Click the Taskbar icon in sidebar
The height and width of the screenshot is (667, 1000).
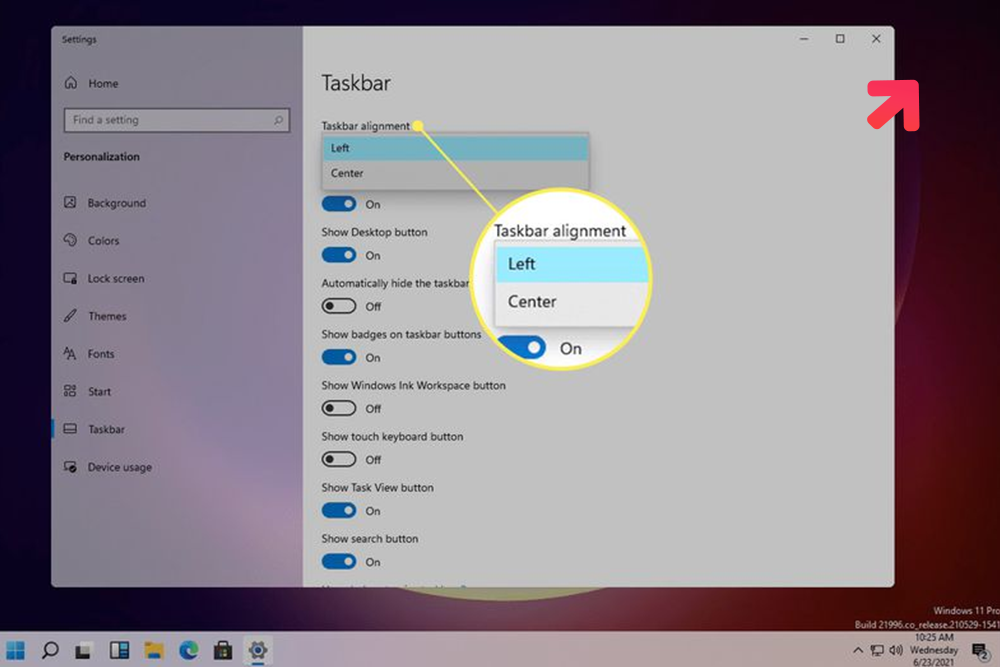coord(70,429)
